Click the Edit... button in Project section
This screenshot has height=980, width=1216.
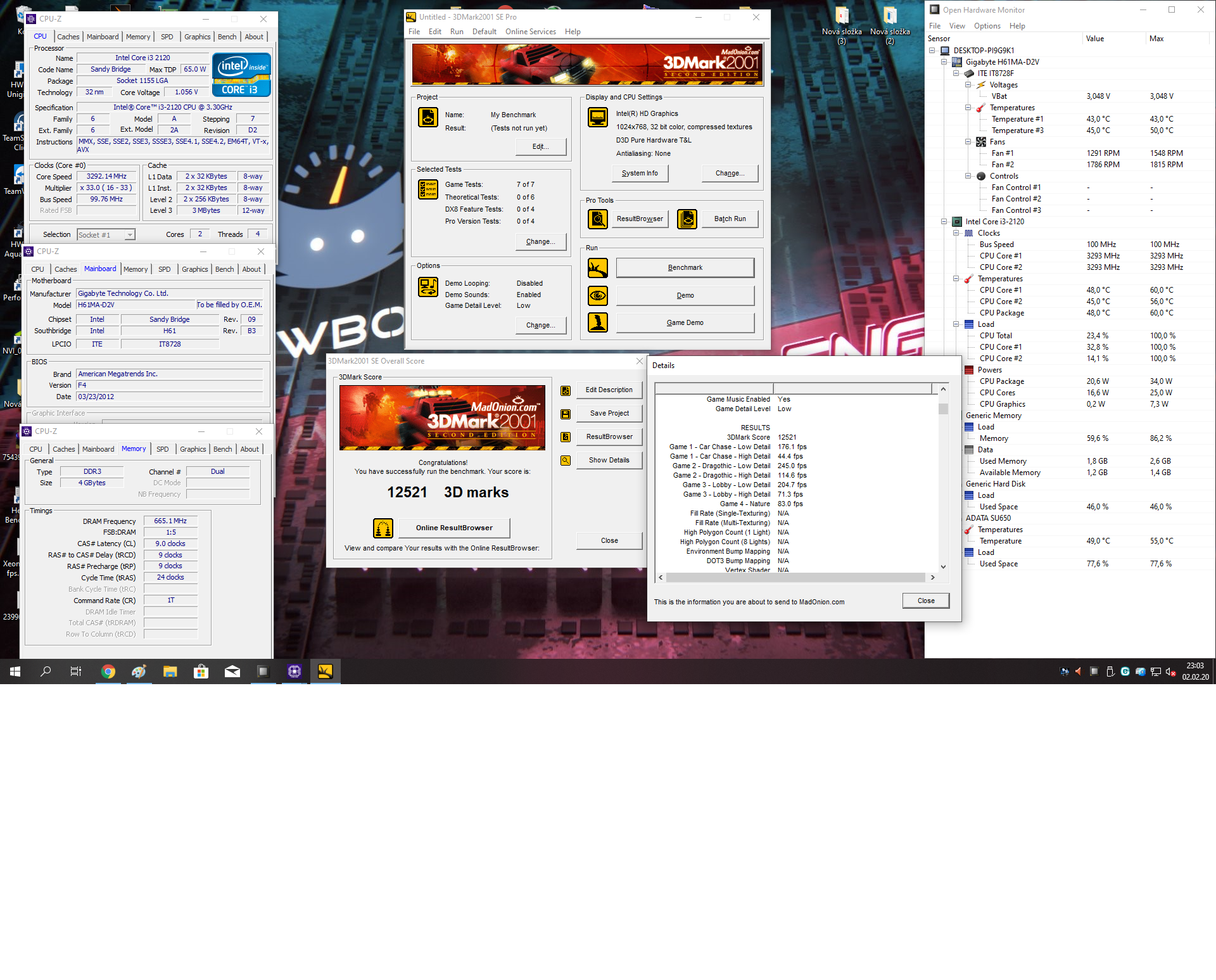540,146
